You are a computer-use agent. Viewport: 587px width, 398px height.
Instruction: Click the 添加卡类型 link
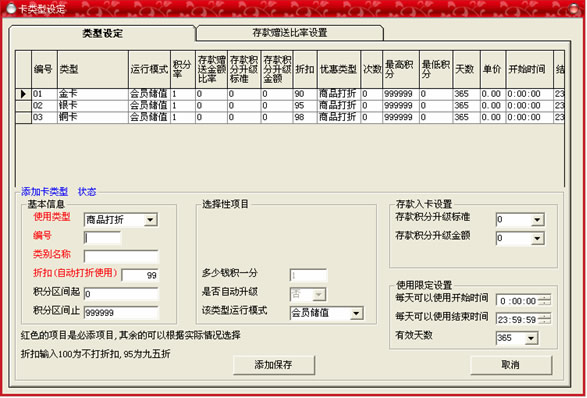(x=45, y=192)
